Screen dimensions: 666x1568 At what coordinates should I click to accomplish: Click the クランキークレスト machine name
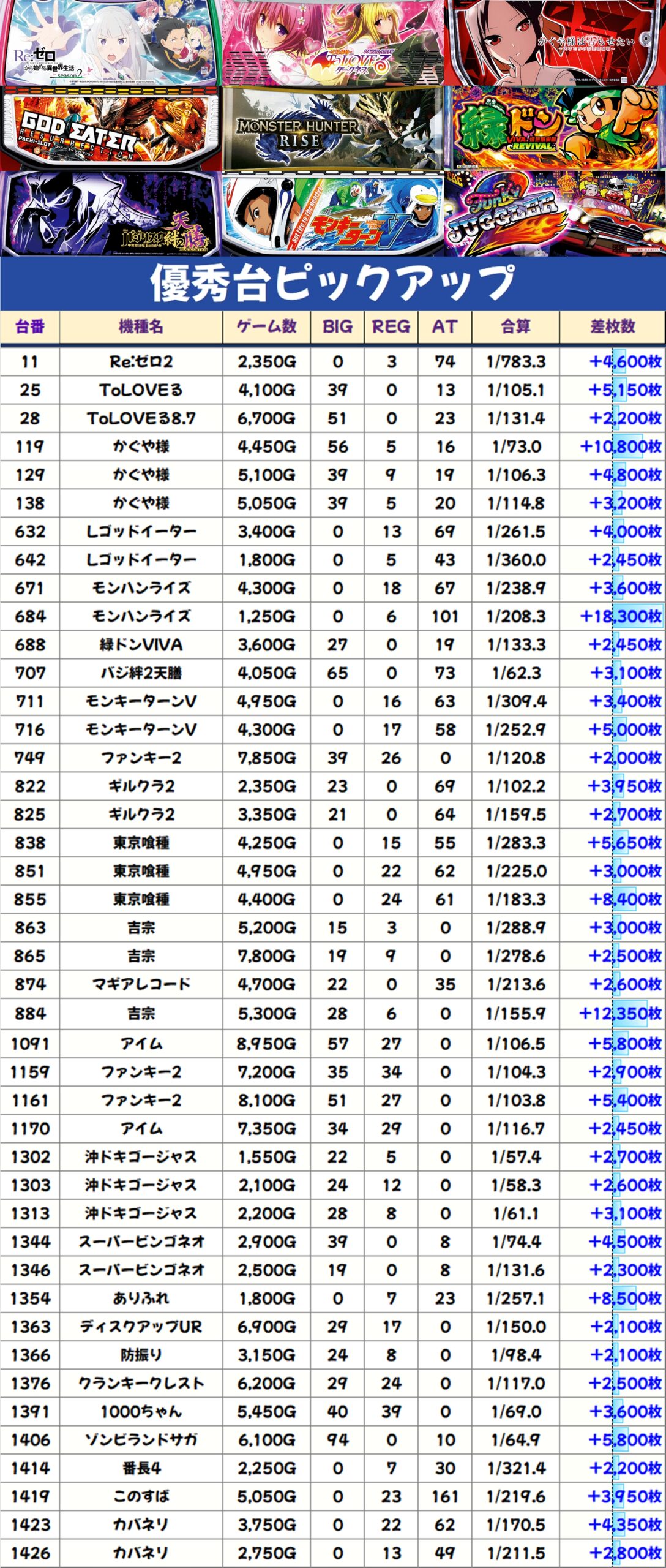[x=141, y=1383]
